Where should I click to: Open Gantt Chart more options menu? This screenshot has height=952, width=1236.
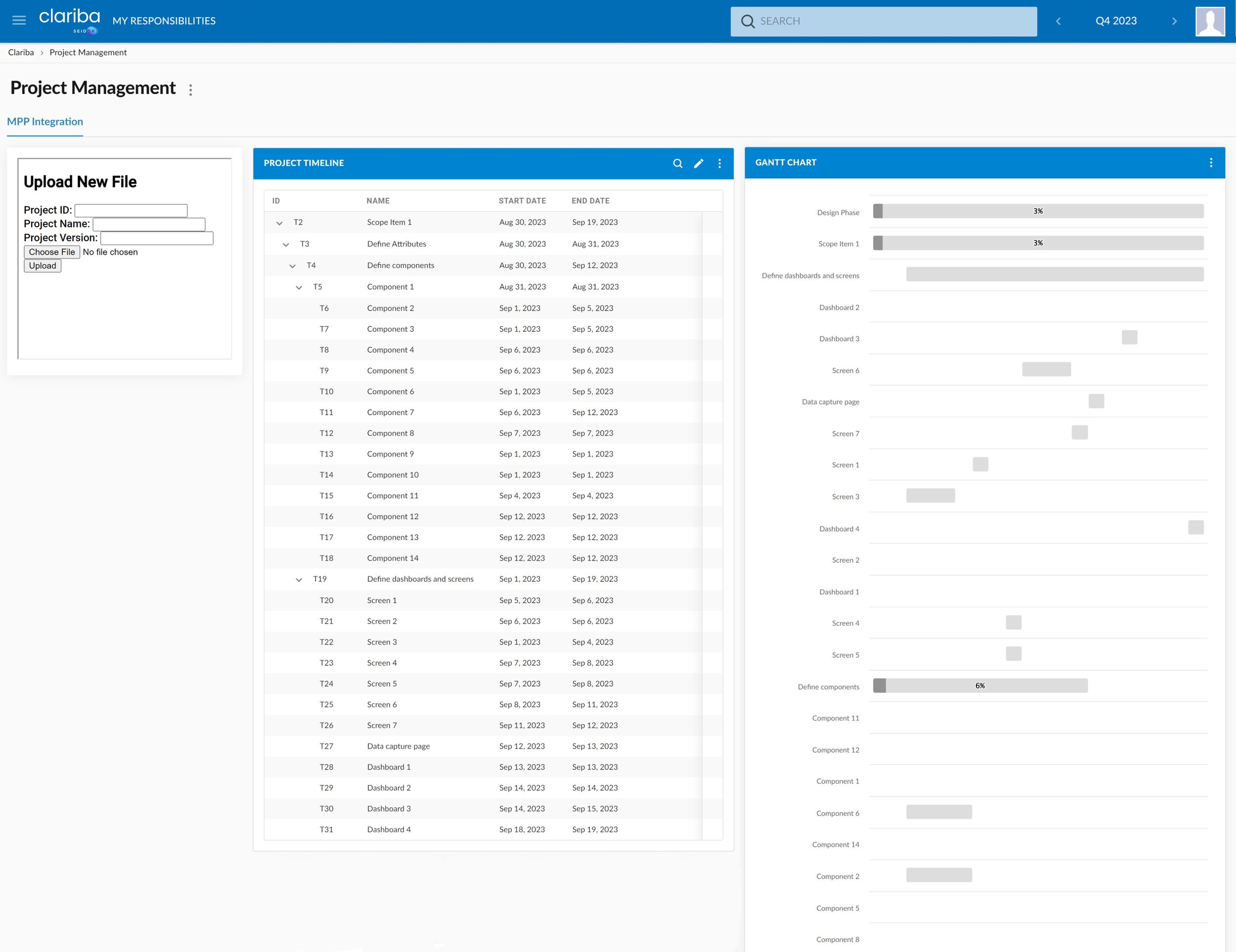click(1210, 163)
